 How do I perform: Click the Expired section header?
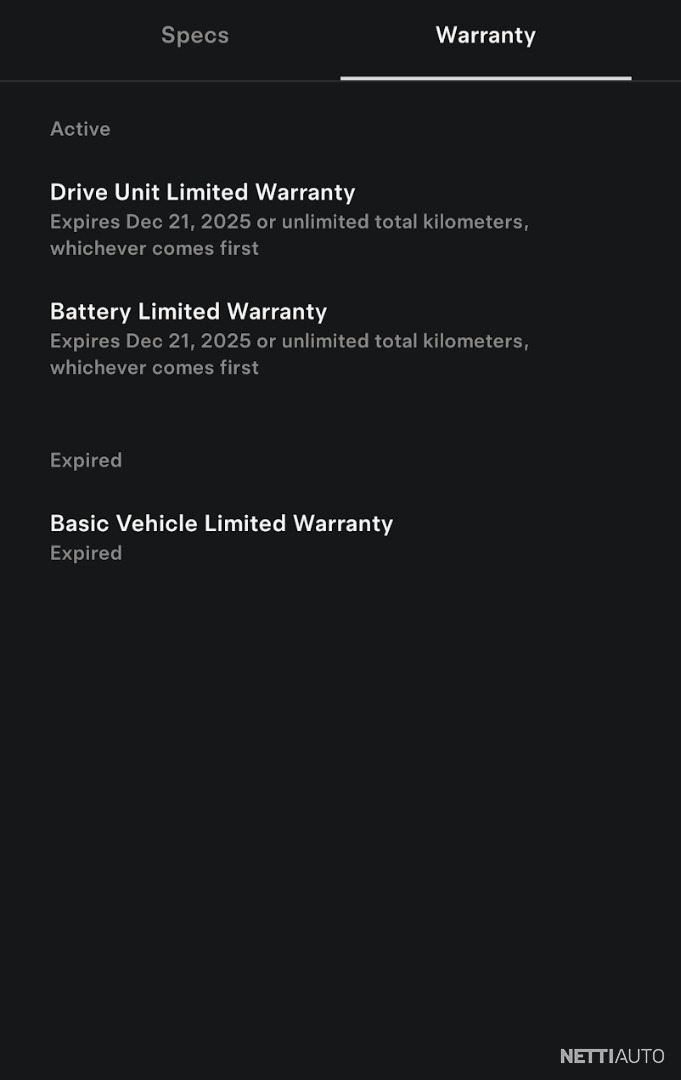[x=86, y=460]
